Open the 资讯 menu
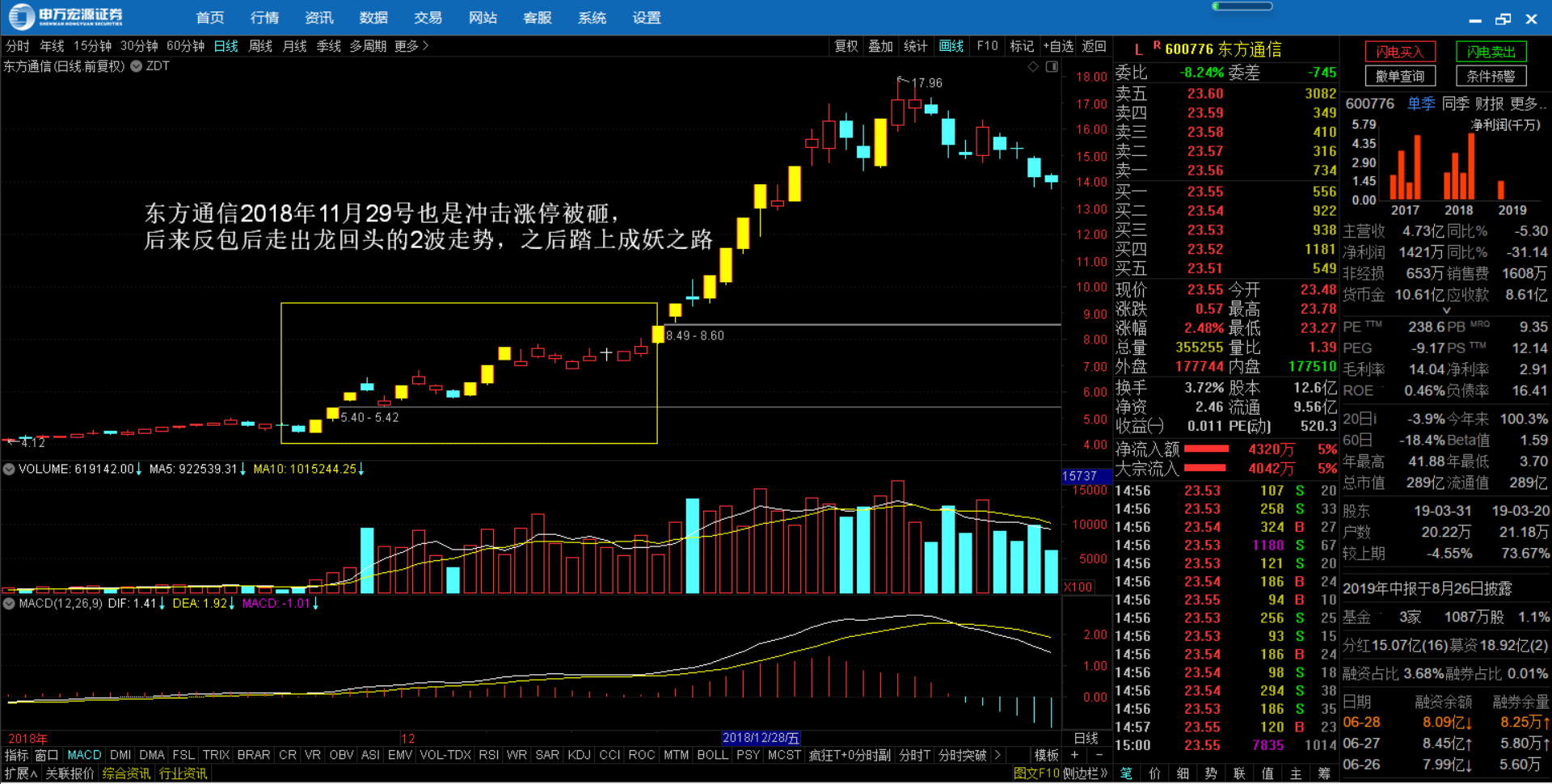 [319, 17]
